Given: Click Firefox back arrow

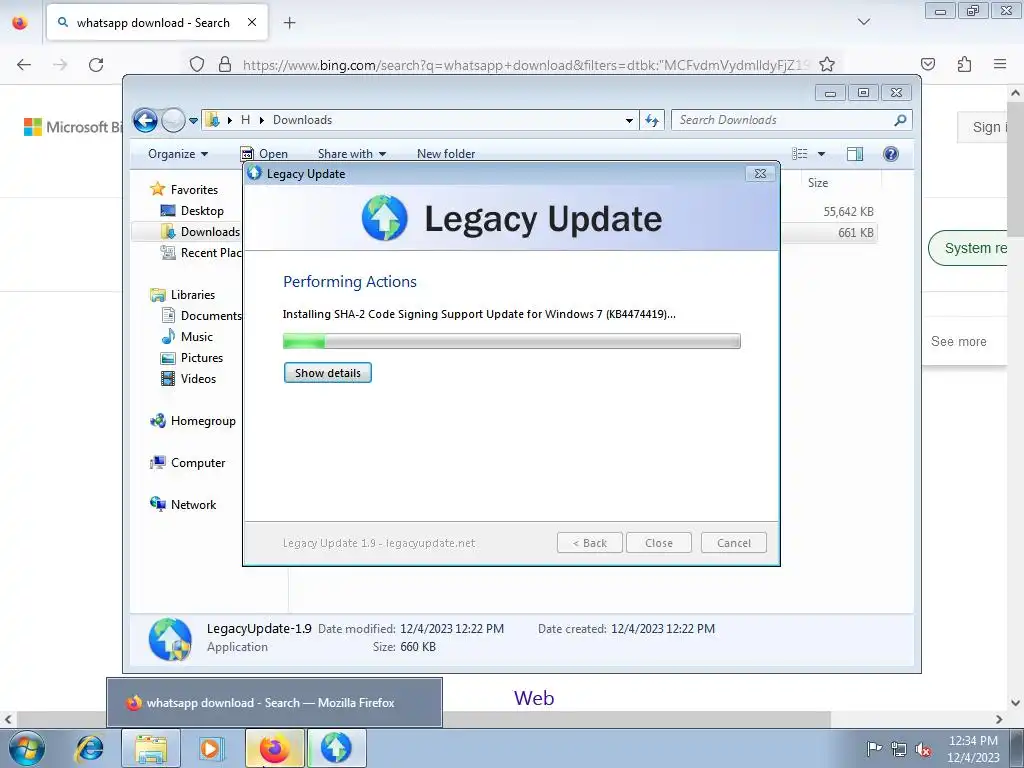Looking at the screenshot, I should (x=24, y=65).
